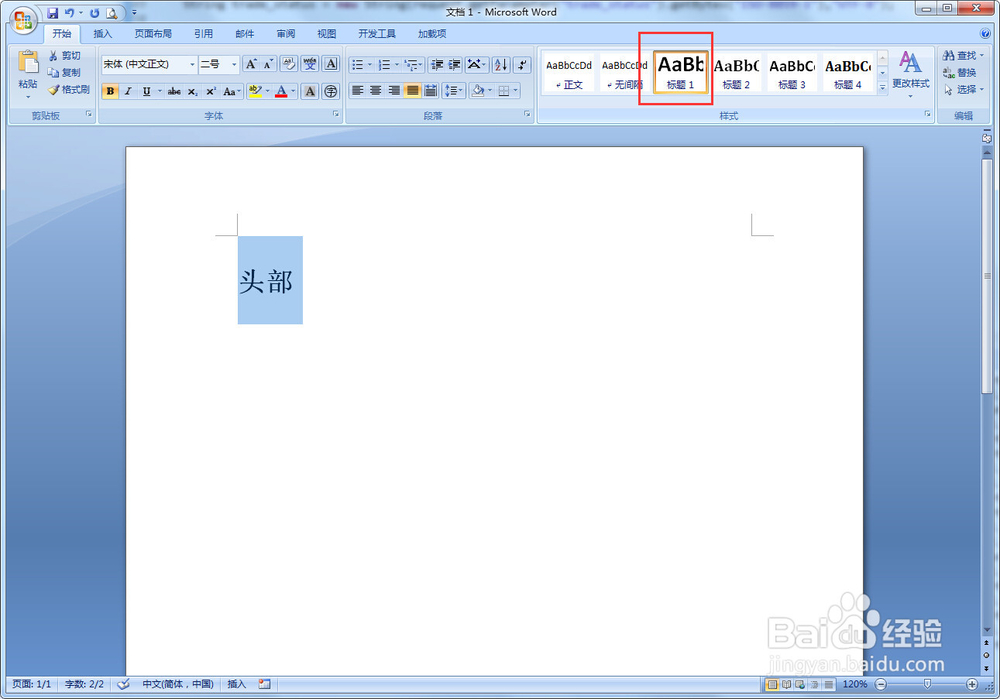
Task: Open the font size dropdown
Action: [232, 64]
